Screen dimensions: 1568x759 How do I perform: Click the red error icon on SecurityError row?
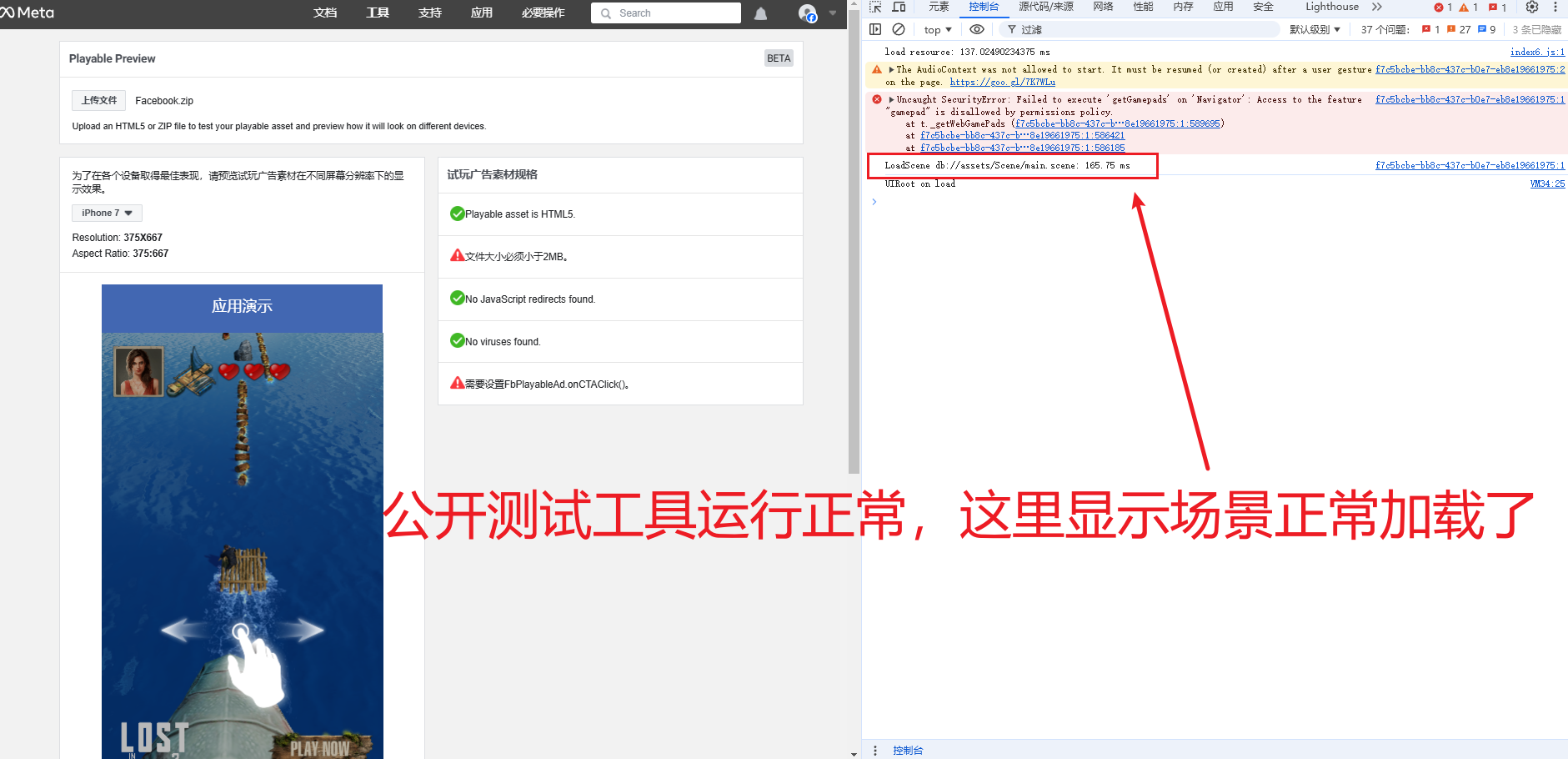click(877, 99)
